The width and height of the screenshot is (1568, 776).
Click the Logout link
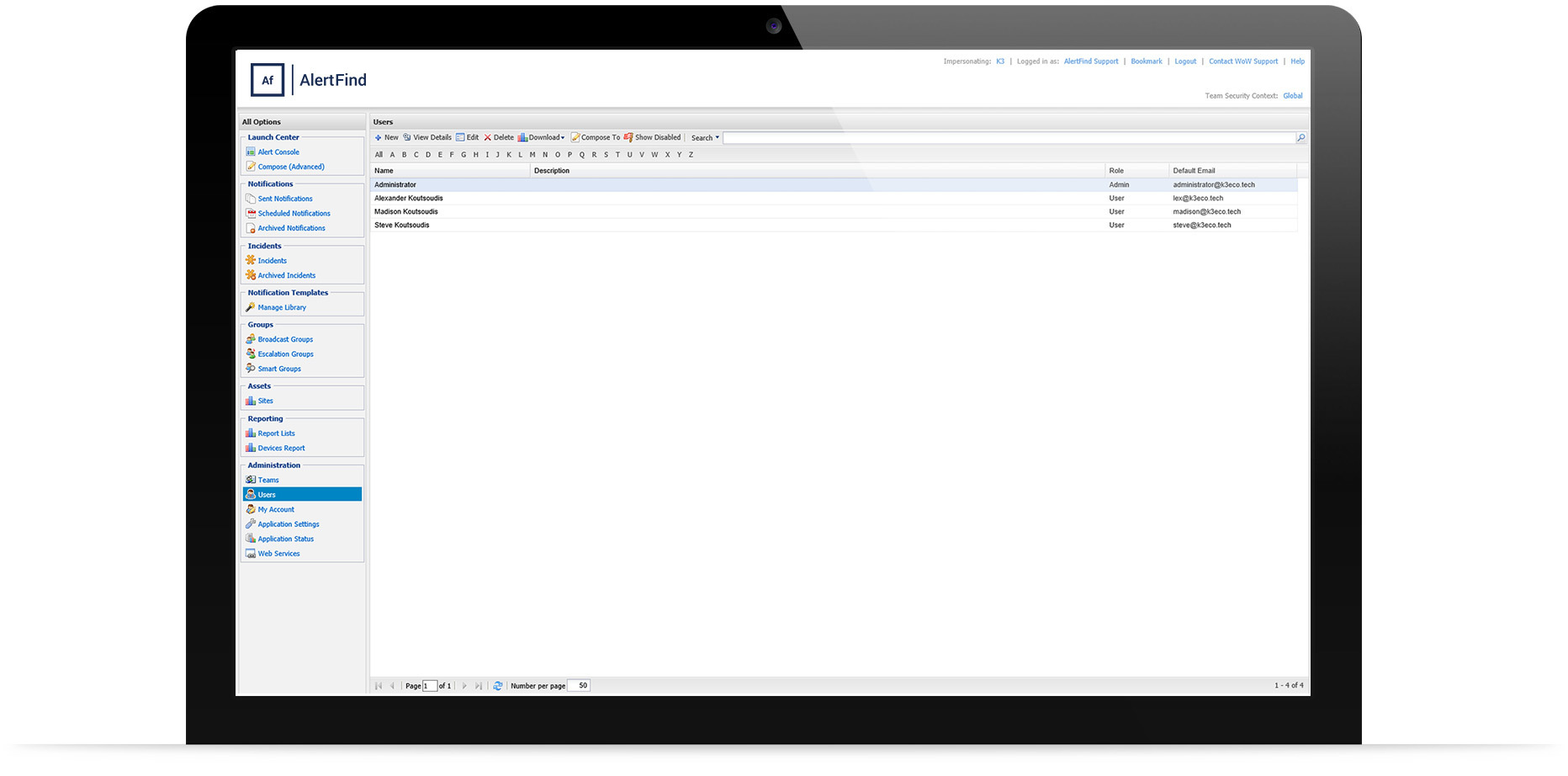1185,61
